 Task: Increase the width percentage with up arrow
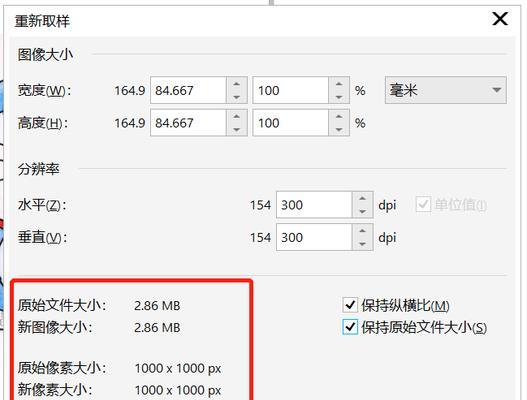(339, 84)
